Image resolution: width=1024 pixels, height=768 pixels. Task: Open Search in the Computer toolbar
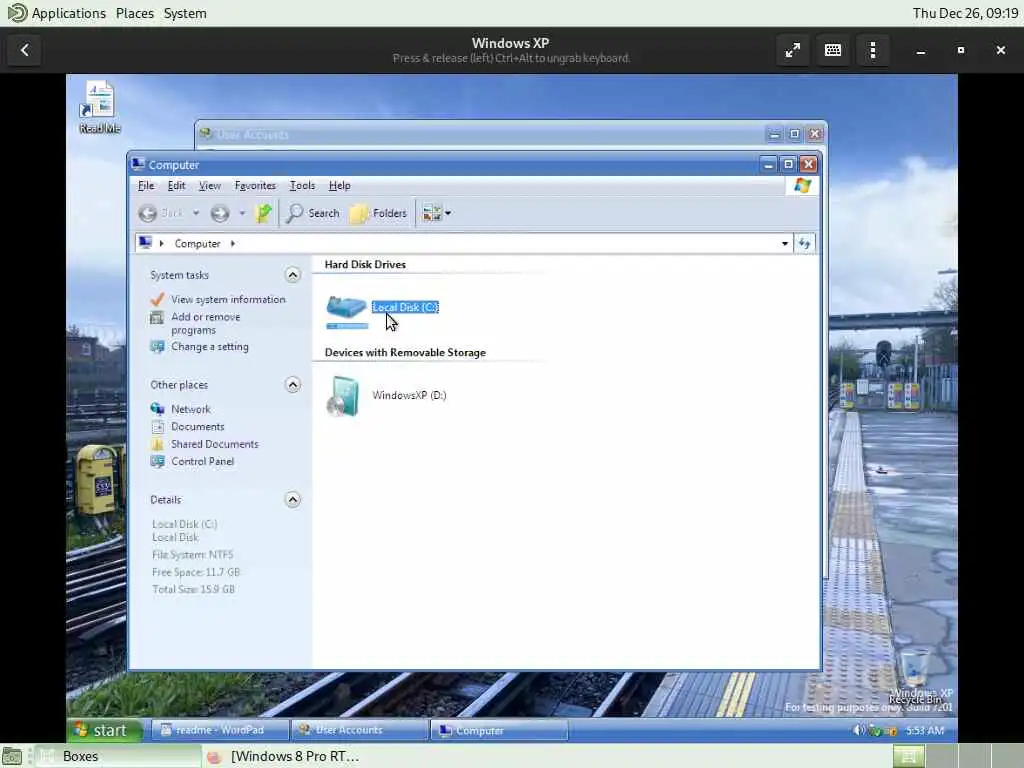(x=313, y=213)
